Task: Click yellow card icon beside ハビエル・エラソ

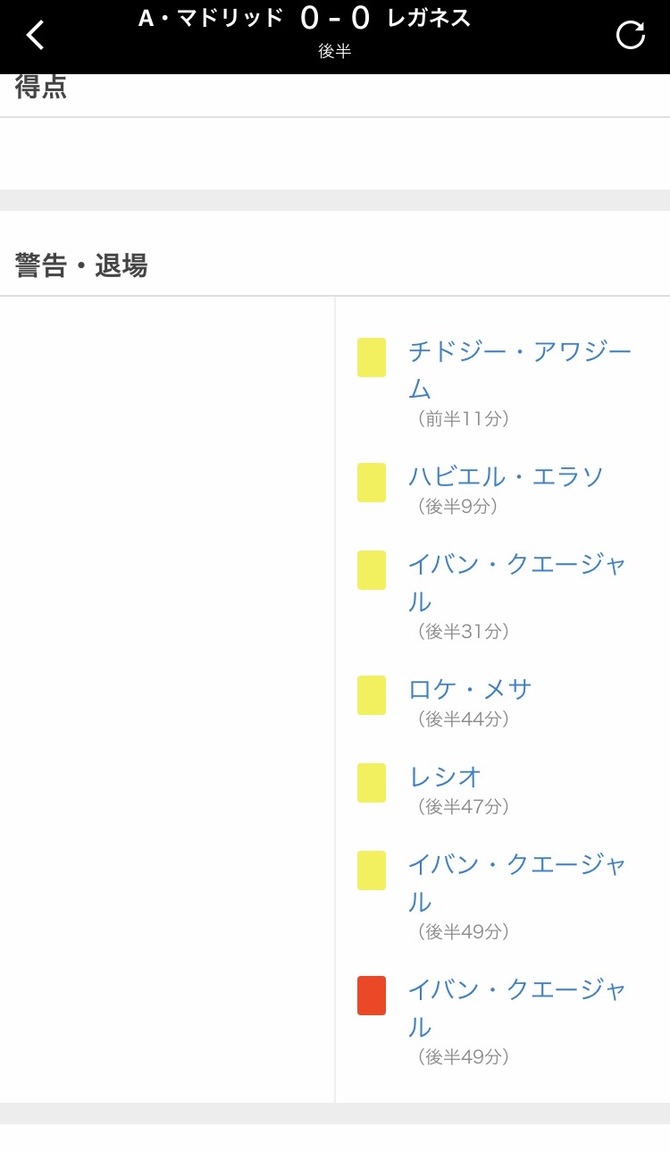Action: [372, 482]
